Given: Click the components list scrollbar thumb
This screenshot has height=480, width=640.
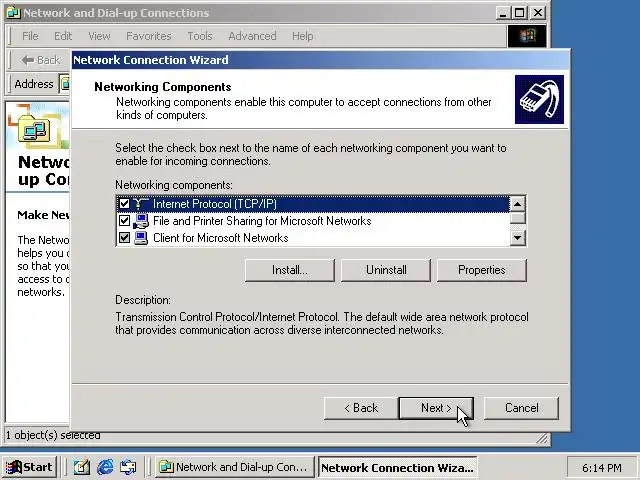Looking at the screenshot, I should pos(518,218).
